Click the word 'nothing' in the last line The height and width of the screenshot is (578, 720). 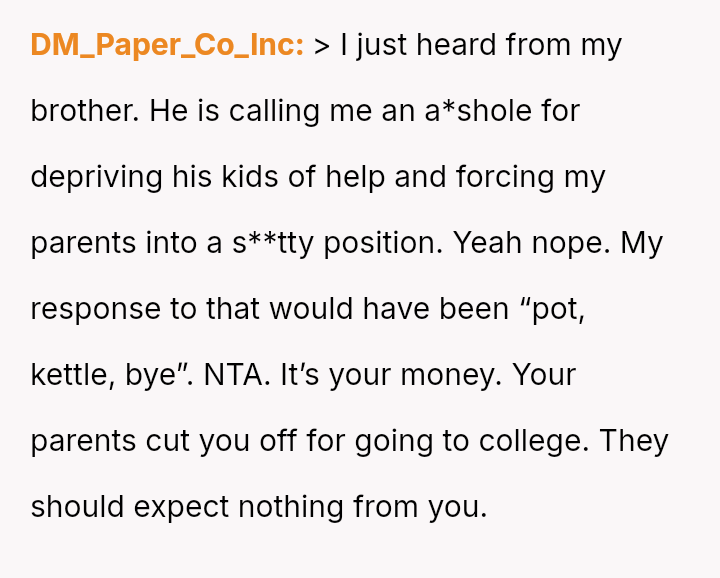291,507
